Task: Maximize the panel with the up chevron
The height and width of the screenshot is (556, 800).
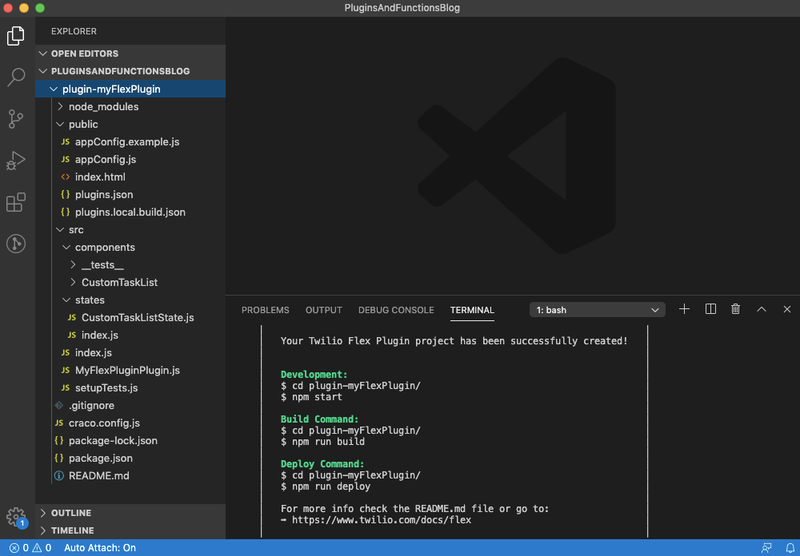Action: [761, 309]
